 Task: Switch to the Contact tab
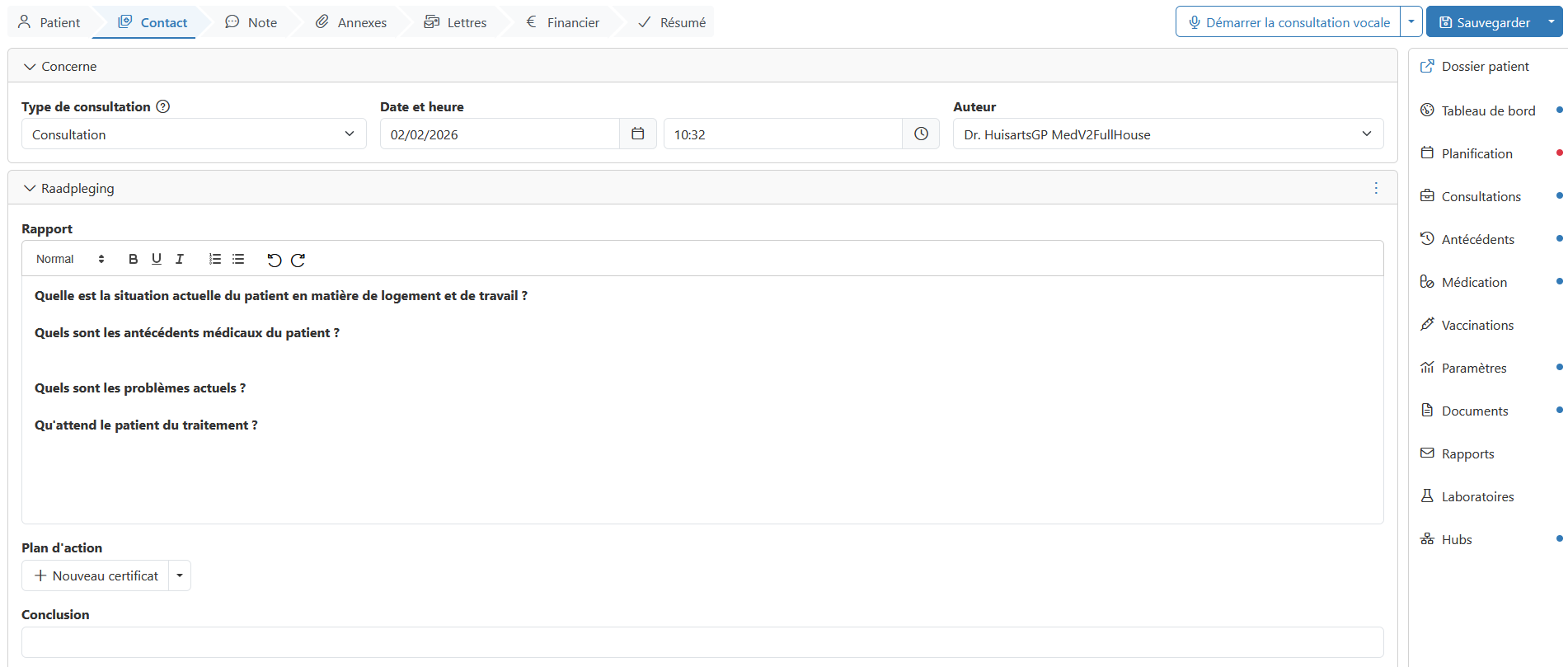point(153,22)
